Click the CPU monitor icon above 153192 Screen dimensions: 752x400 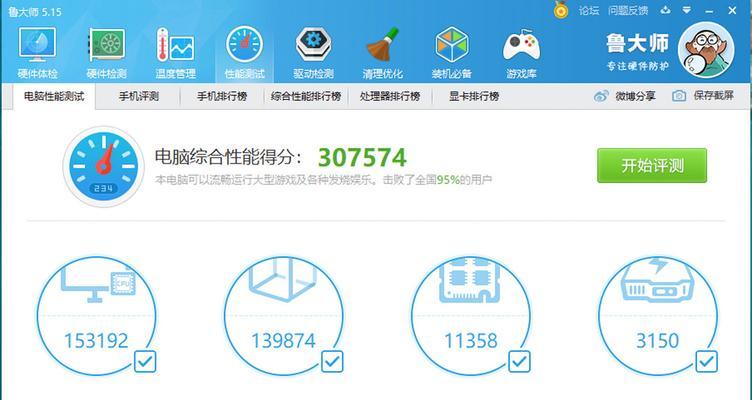pos(98,282)
